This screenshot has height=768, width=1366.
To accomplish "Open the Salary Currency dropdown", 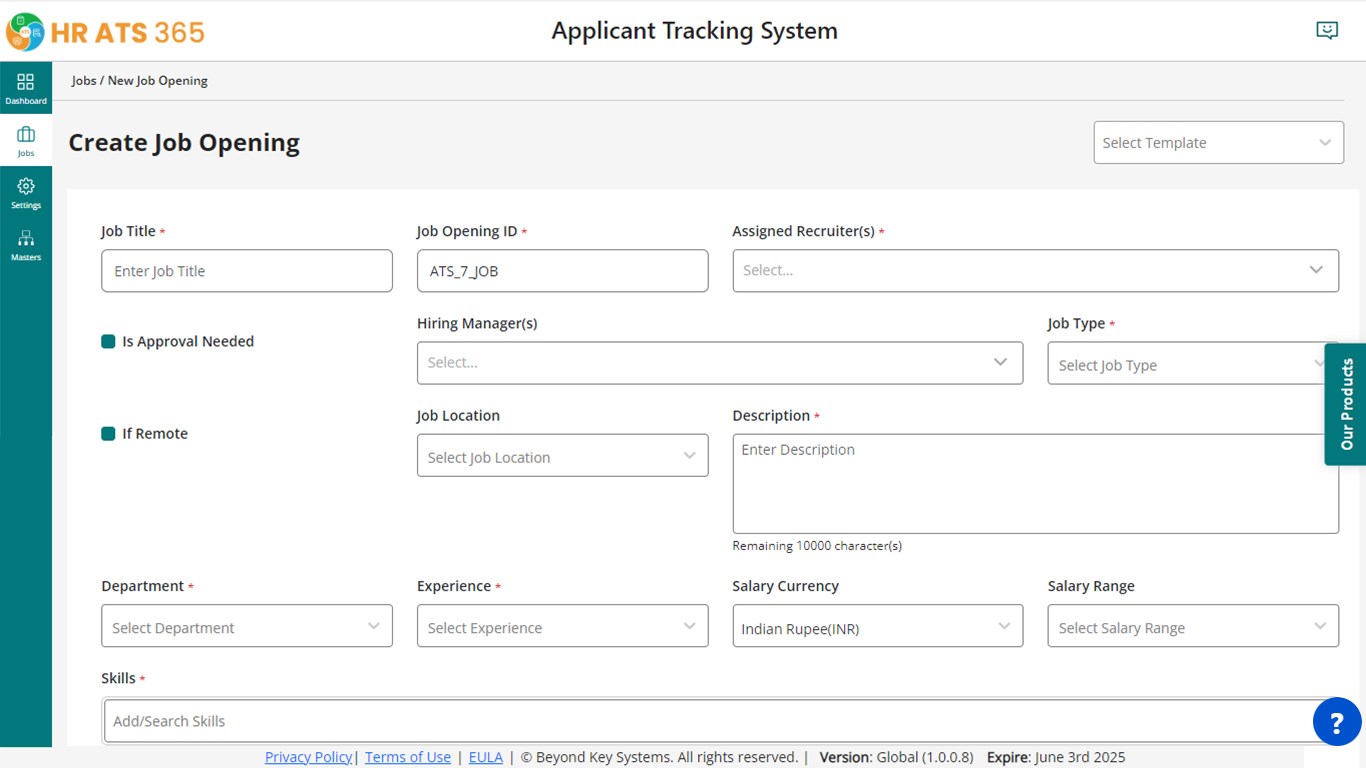I will (x=877, y=627).
